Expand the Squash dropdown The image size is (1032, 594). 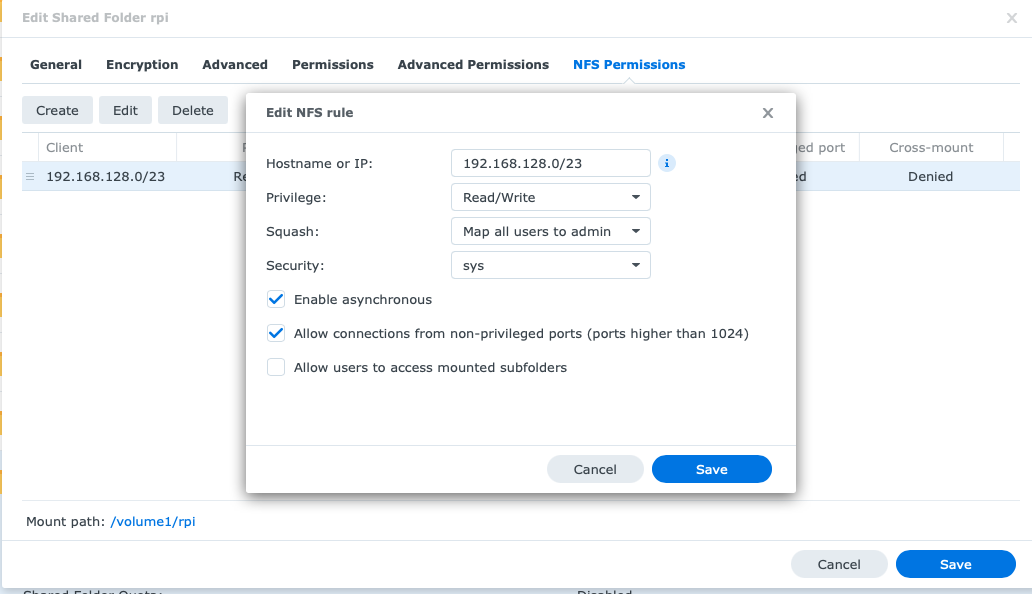coord(550,231)
